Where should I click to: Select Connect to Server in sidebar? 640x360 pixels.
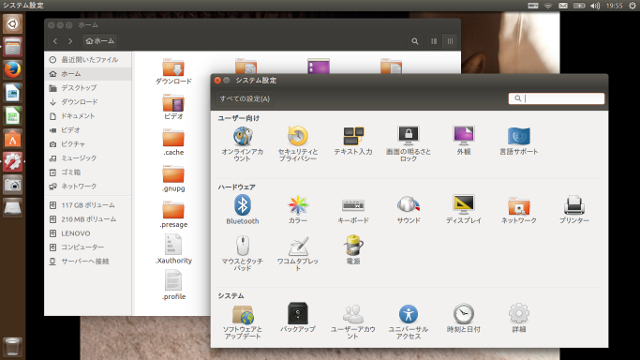(x=88, y=261)
